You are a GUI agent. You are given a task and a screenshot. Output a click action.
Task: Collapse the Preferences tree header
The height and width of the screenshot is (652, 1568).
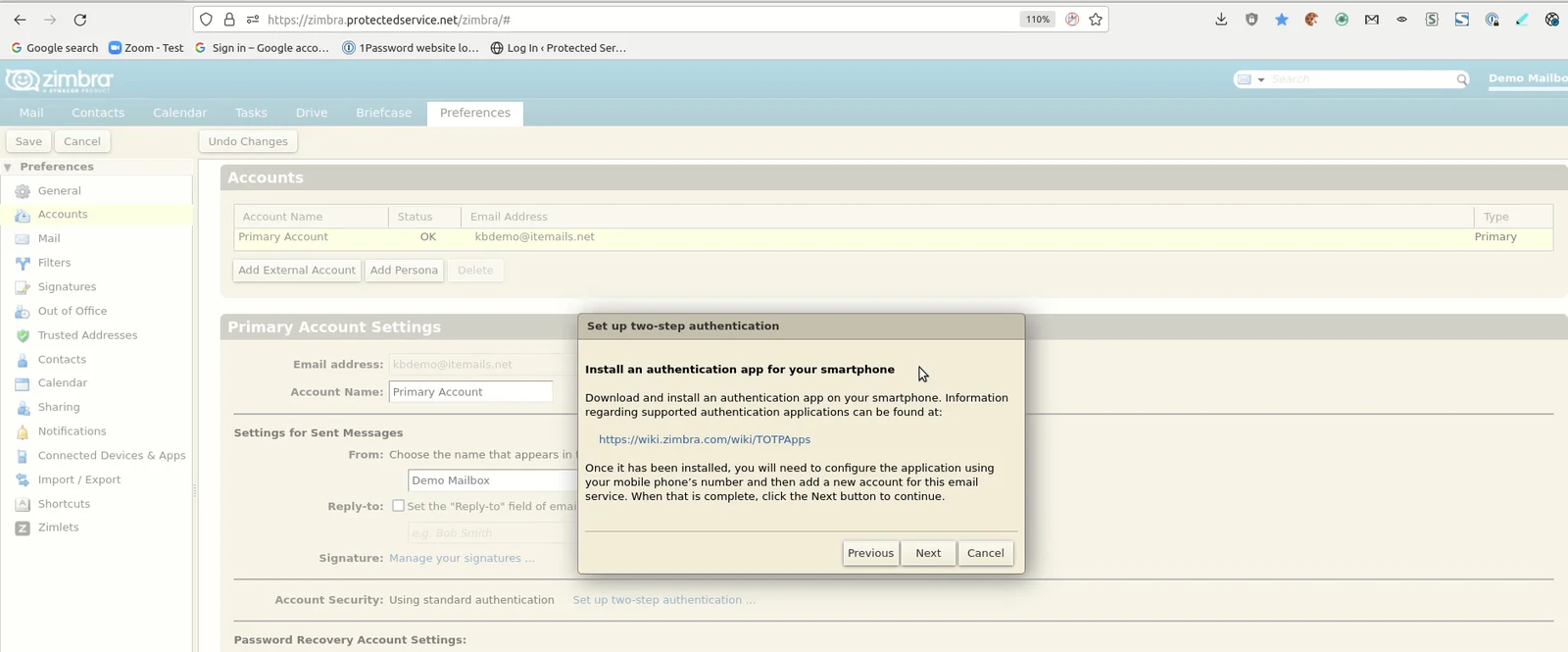tap(8, 168)
